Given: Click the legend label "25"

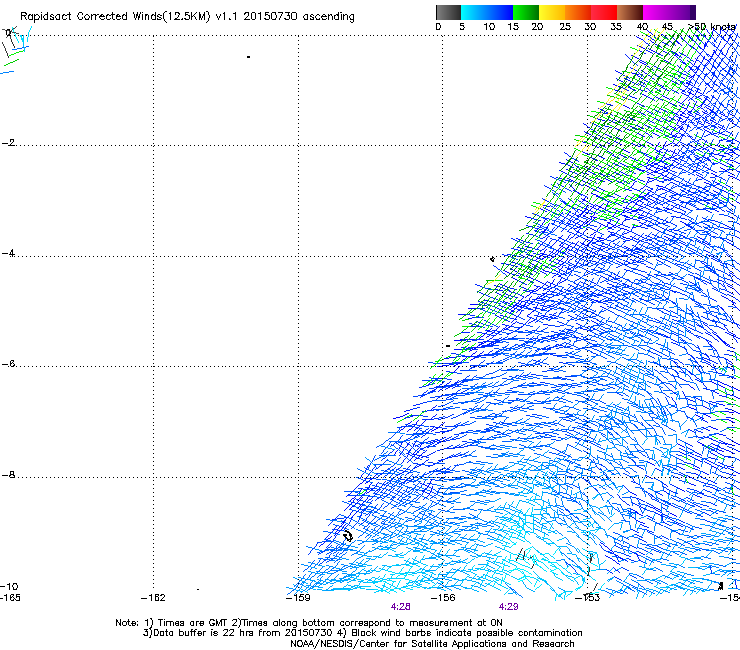Looking at the screenshot, I should (565, 27).
